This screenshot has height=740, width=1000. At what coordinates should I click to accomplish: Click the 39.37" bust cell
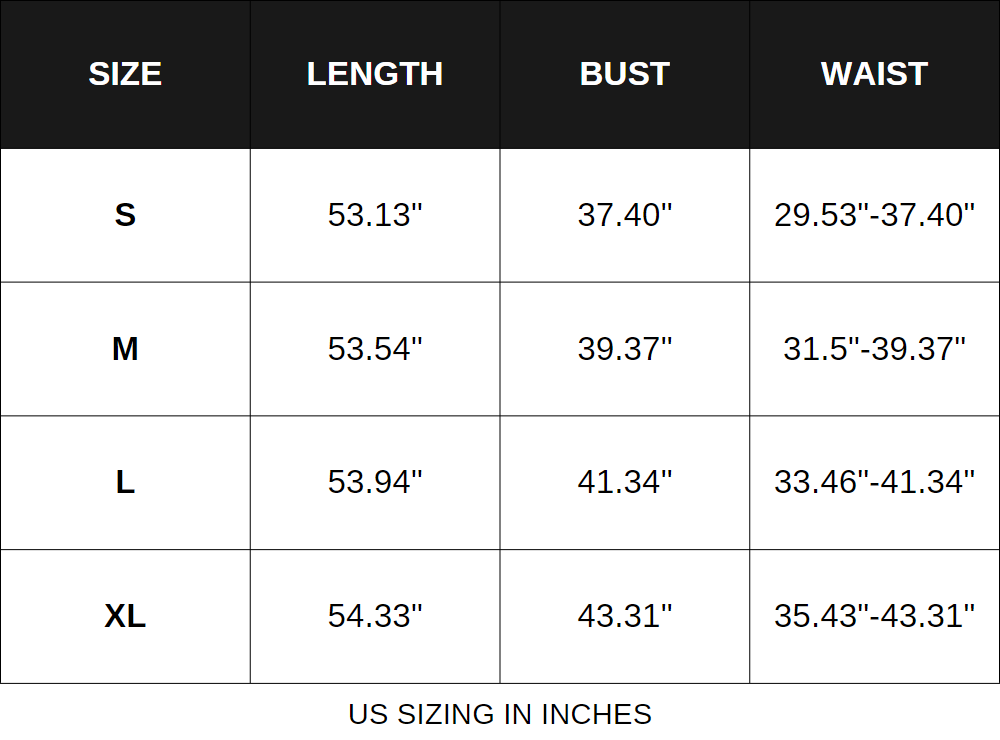[624, 349]
